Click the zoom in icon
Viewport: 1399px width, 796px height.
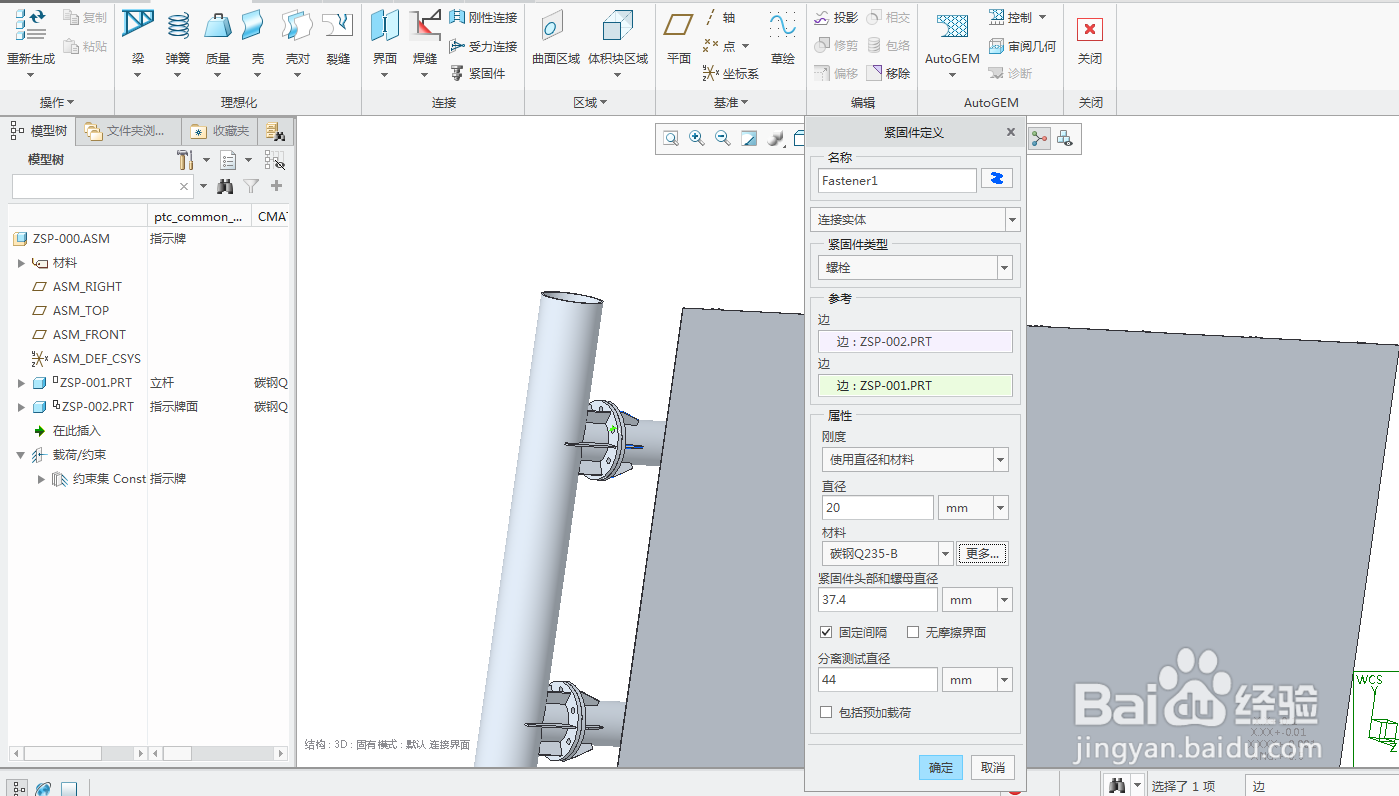[x=697, y=139]
